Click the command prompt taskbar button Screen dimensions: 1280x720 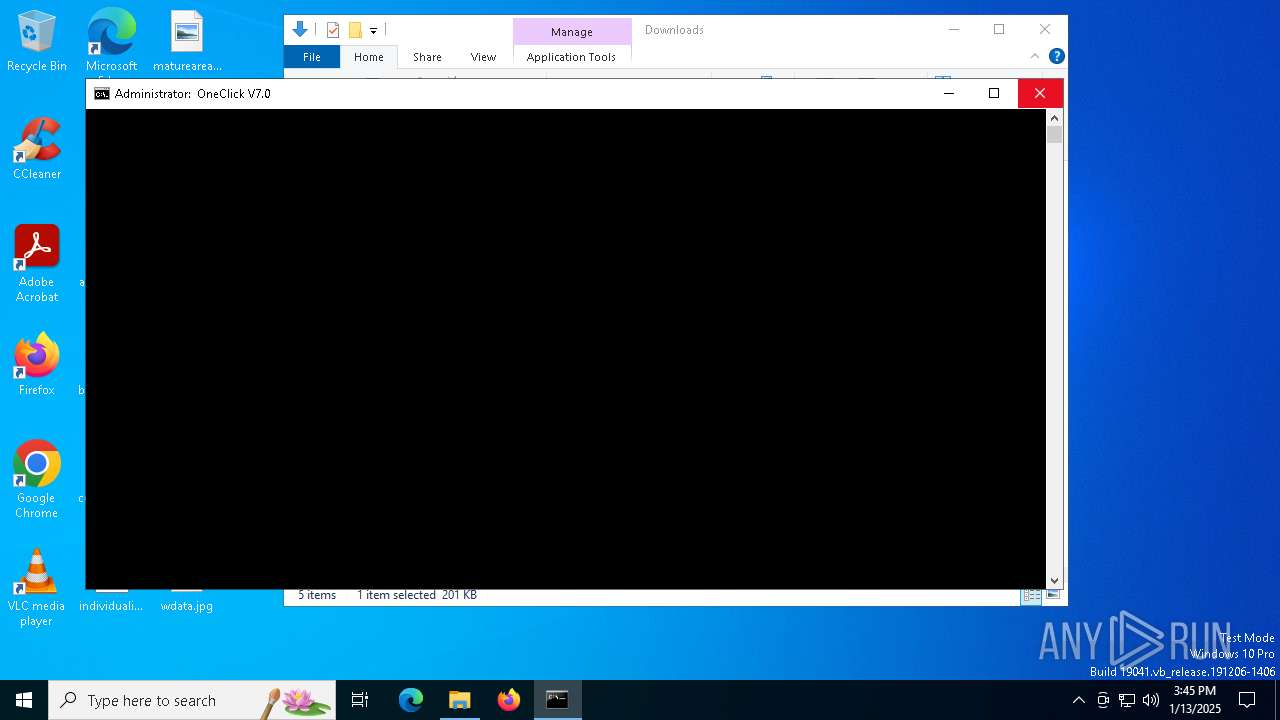pyautogui.click(x=557, y=700)
